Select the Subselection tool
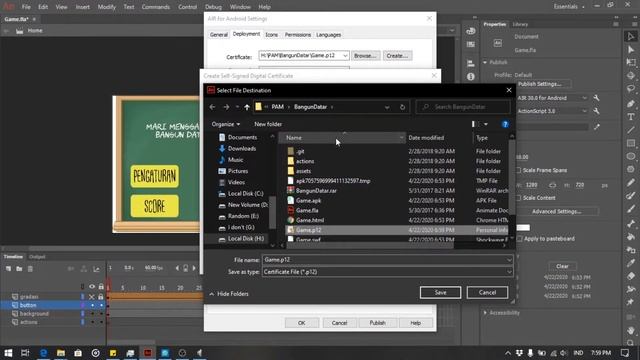The image size is (640, 360). pos(631,50)
